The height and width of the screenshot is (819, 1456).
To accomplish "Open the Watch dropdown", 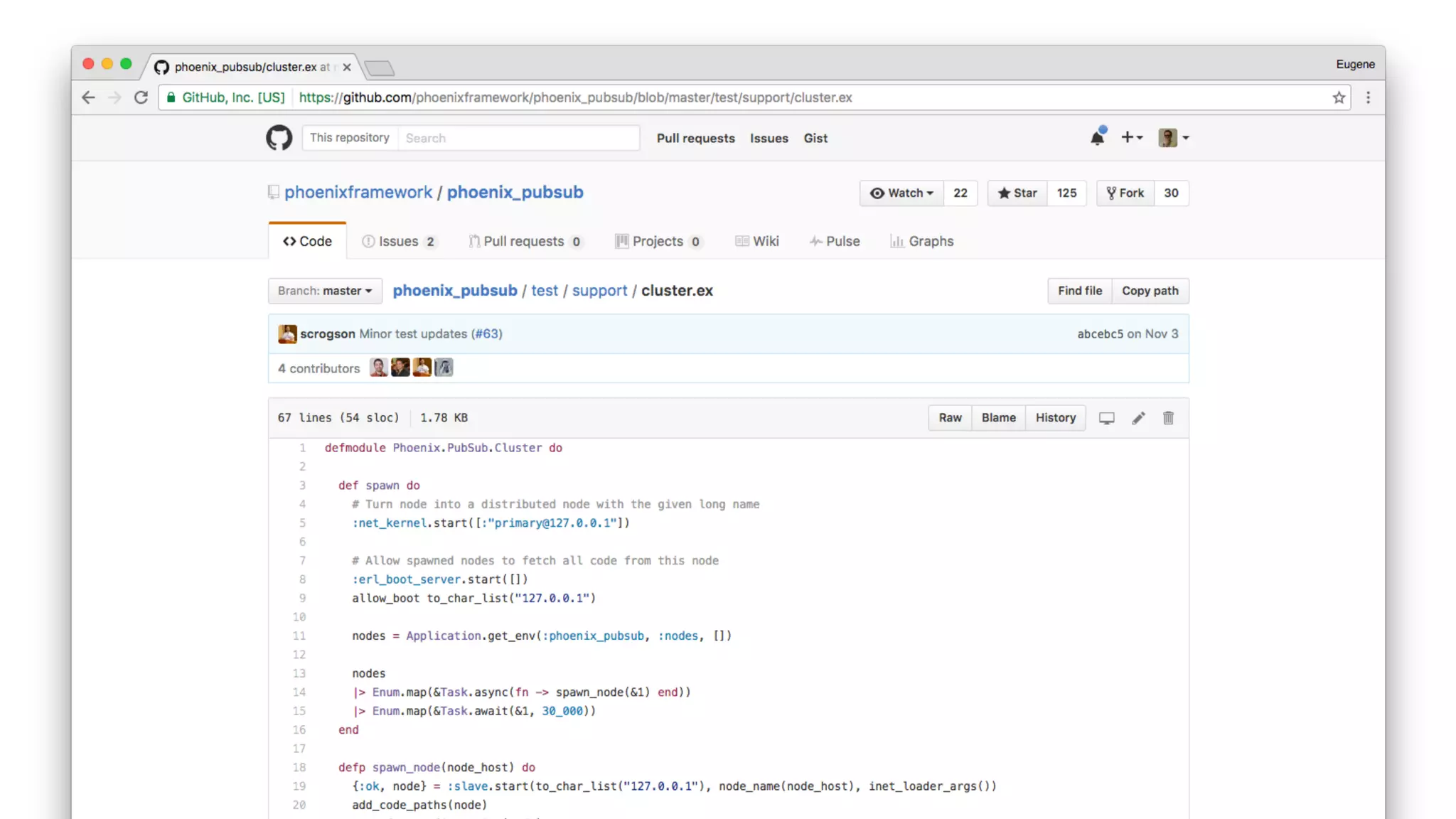I will (x=901, y=193).
